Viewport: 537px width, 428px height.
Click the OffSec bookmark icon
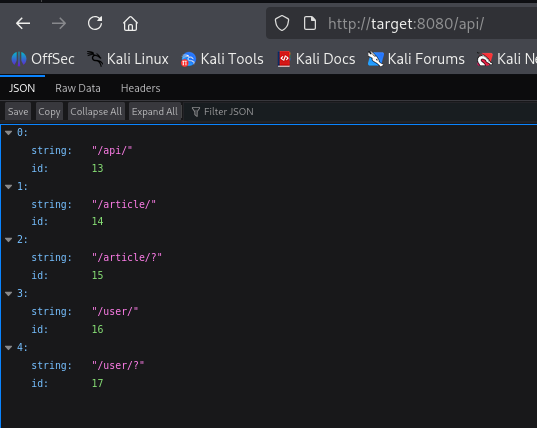click(x=19, y=59)
